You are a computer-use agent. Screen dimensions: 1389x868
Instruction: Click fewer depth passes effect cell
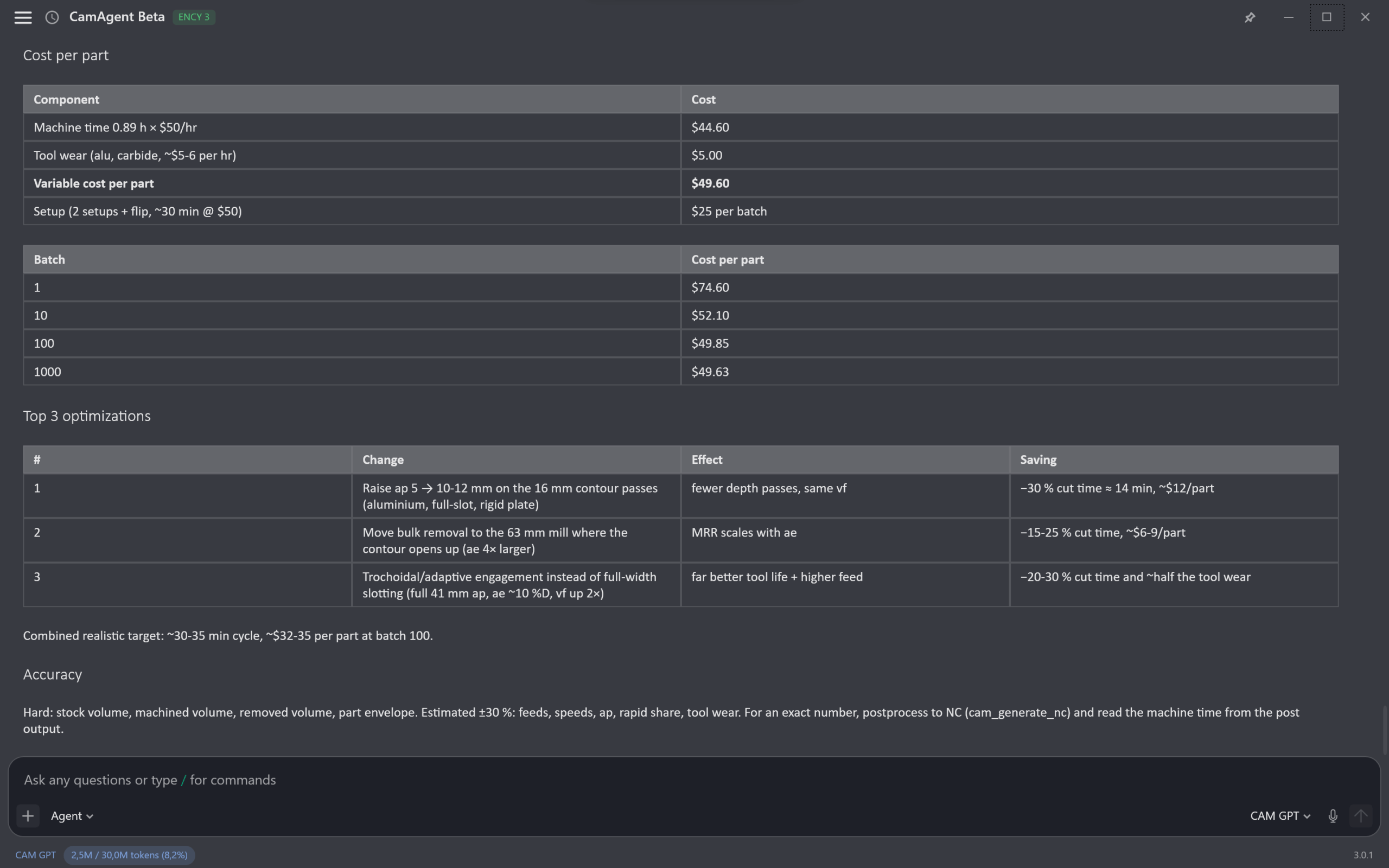pyautogui.click(x=845, y=496)
